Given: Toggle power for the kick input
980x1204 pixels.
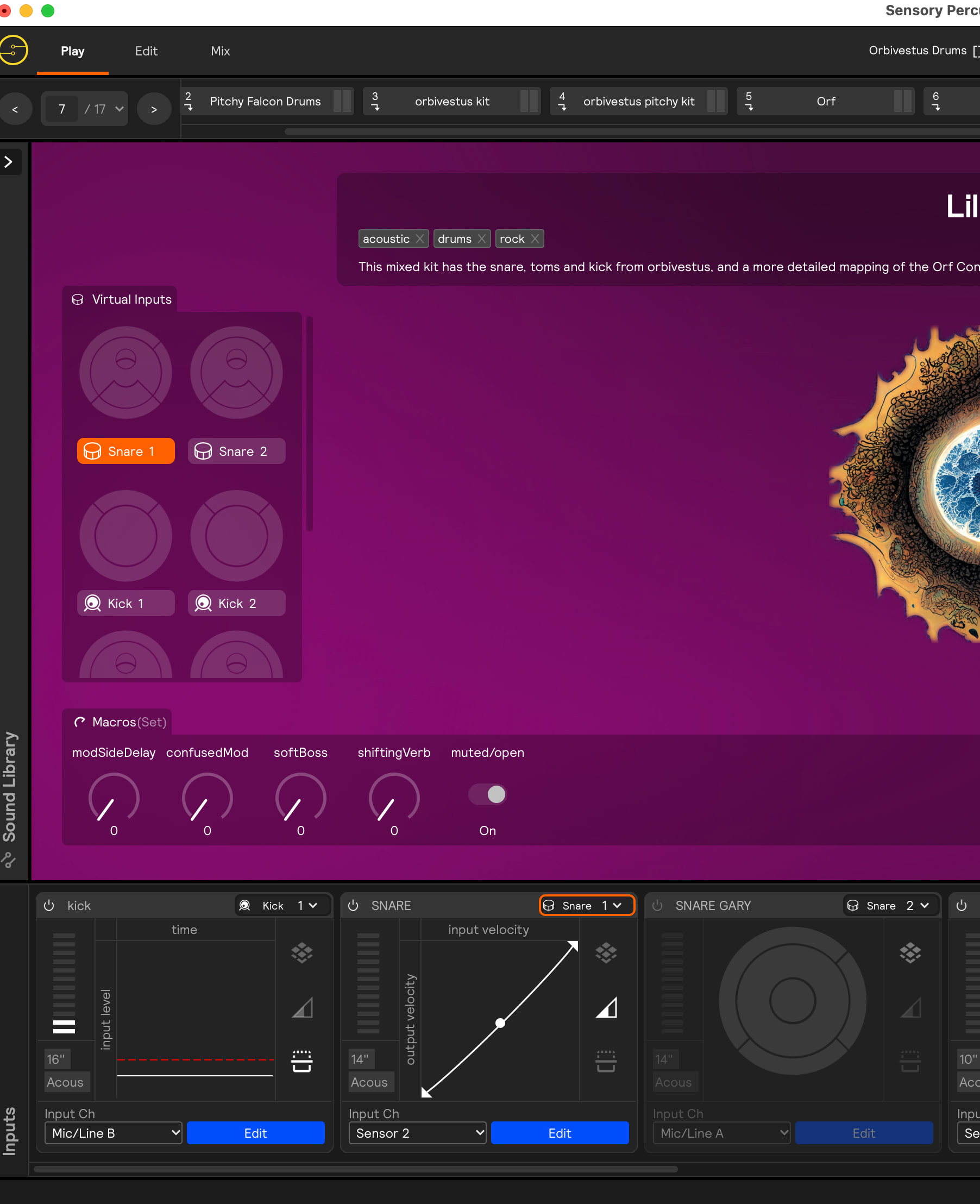Looking at the screenshot, I should 49,905.
